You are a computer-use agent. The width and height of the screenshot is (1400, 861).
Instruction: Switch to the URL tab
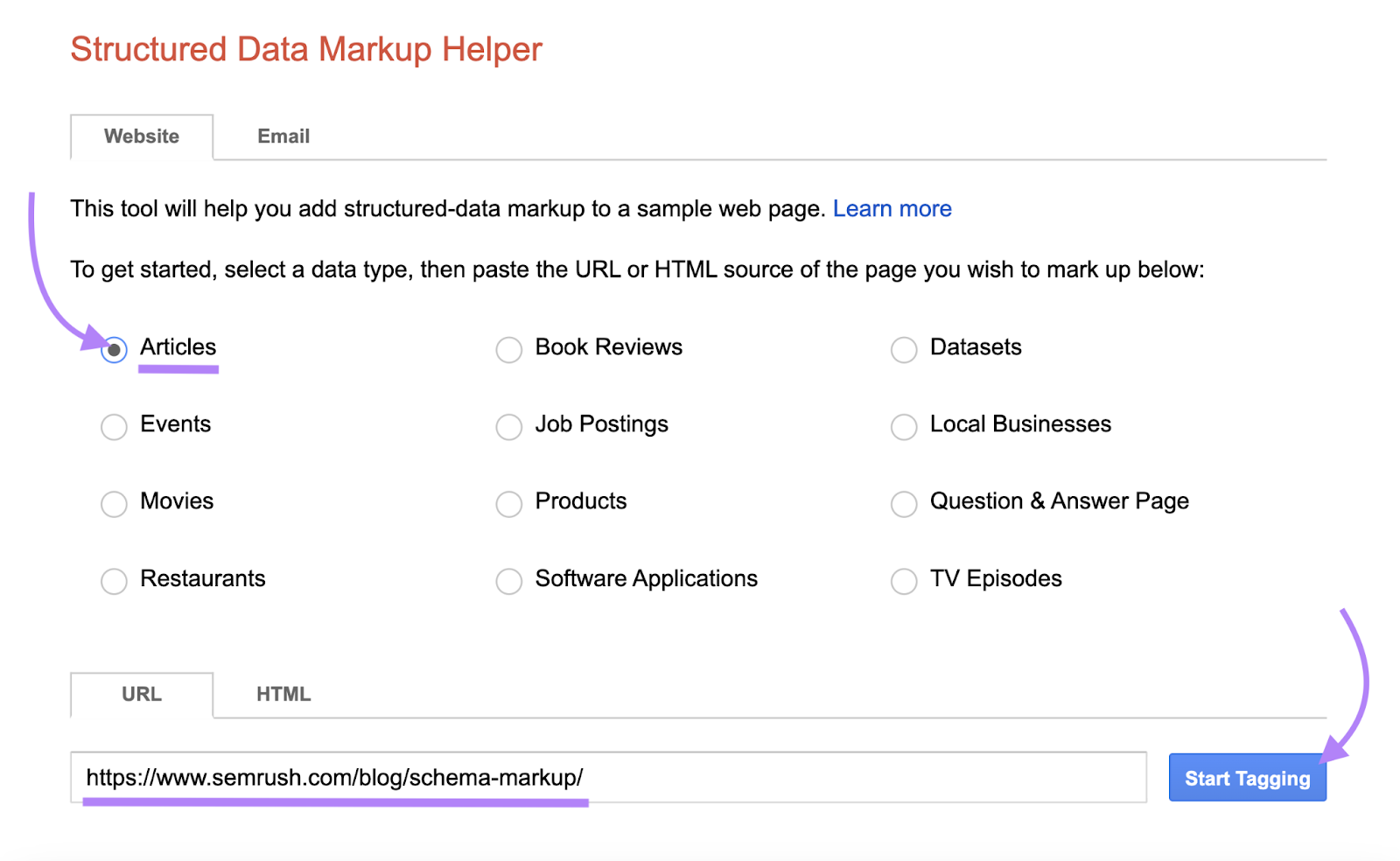point(142,695)
